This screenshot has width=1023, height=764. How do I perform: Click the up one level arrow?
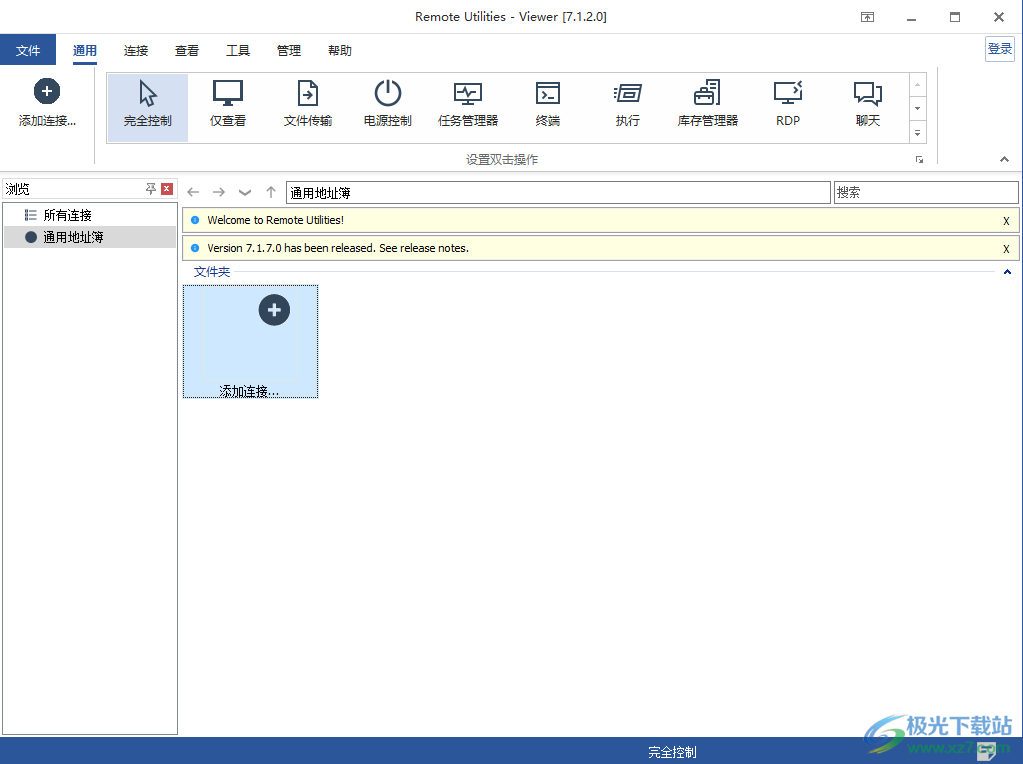click(271, 192)
